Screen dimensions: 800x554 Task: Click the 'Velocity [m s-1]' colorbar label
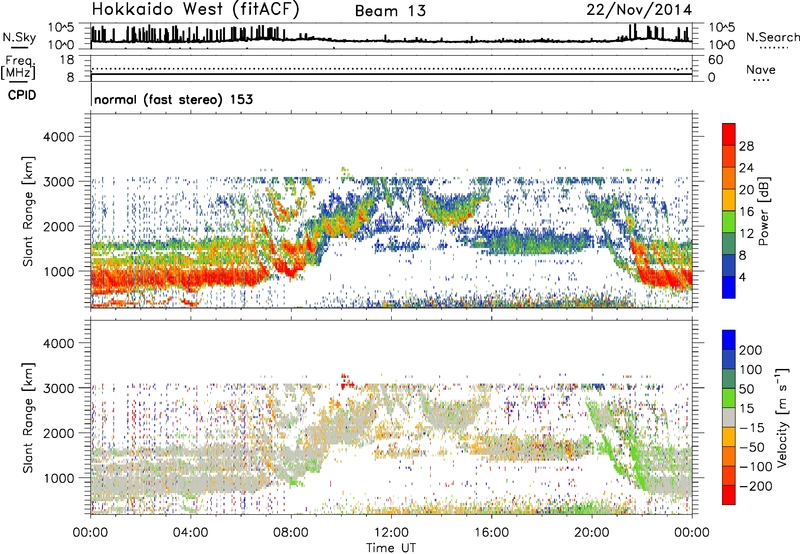coord(782,417)
